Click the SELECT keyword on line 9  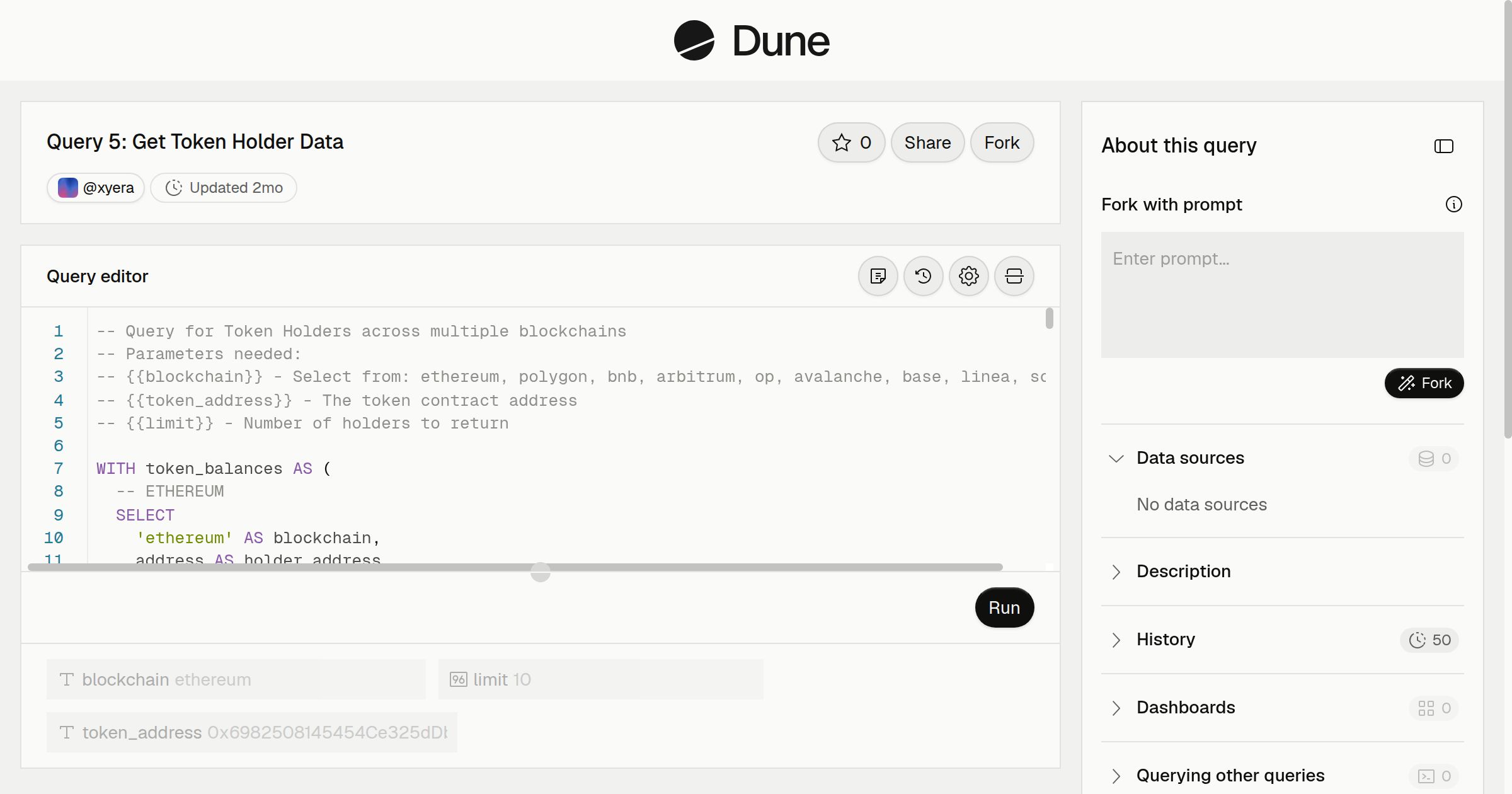pos(145,515)
